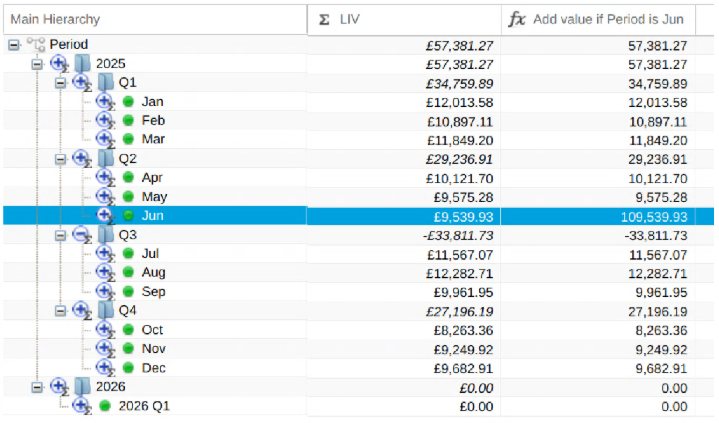Image resolution: width=719 pixels, height=423 pixels.
Task: Select the Main Hierarchy column header
Action: 155,19
